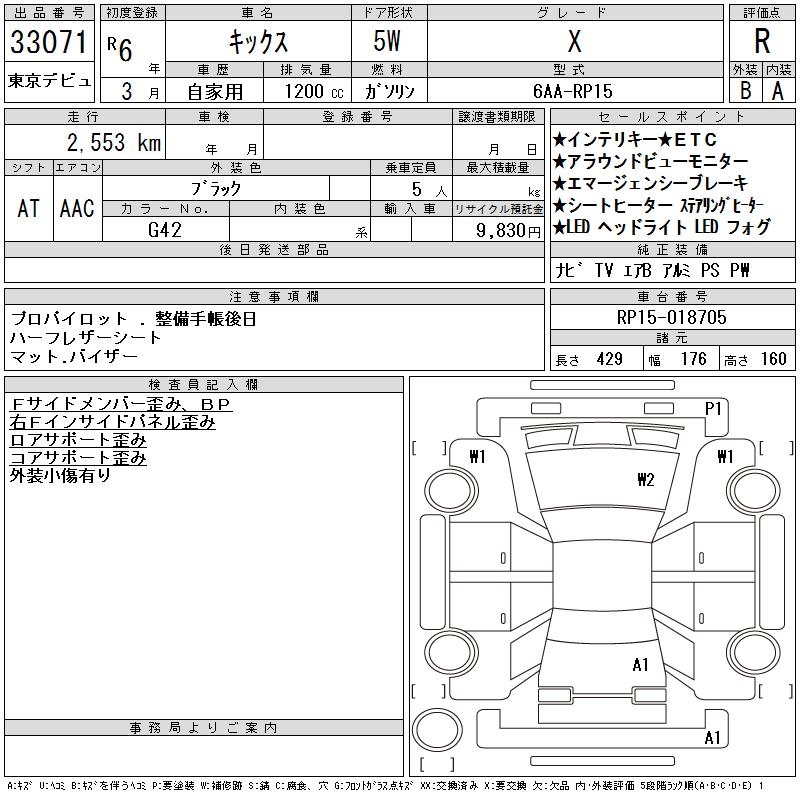Select inspector note Fサイドメンバー歪み、BP
This screenshot has width=800, height=800.
(x=121, y=404)
